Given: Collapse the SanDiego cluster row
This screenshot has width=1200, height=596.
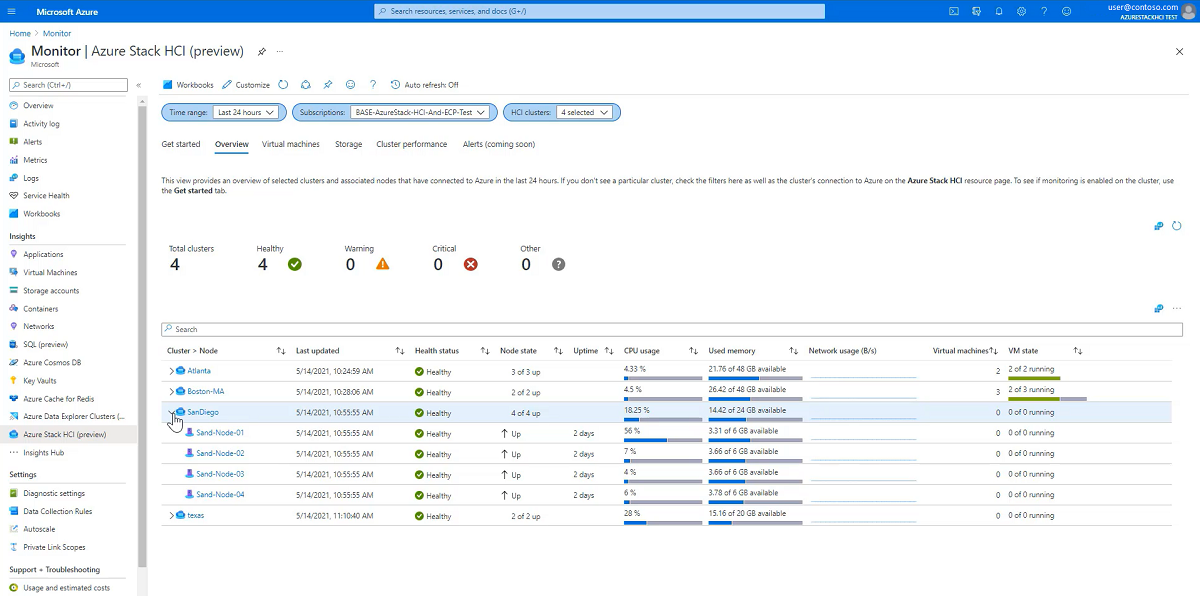Looking at the screenshot, I should click(171, 412).
